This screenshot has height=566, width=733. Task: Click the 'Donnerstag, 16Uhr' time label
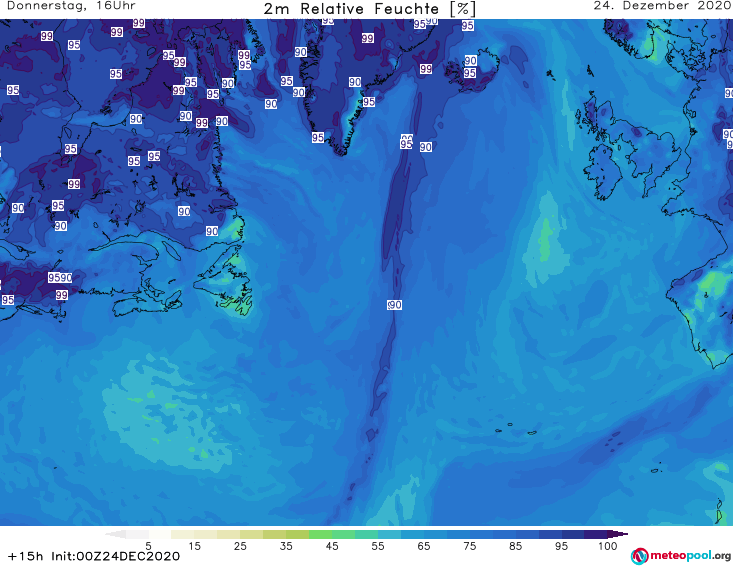point(71,6)
